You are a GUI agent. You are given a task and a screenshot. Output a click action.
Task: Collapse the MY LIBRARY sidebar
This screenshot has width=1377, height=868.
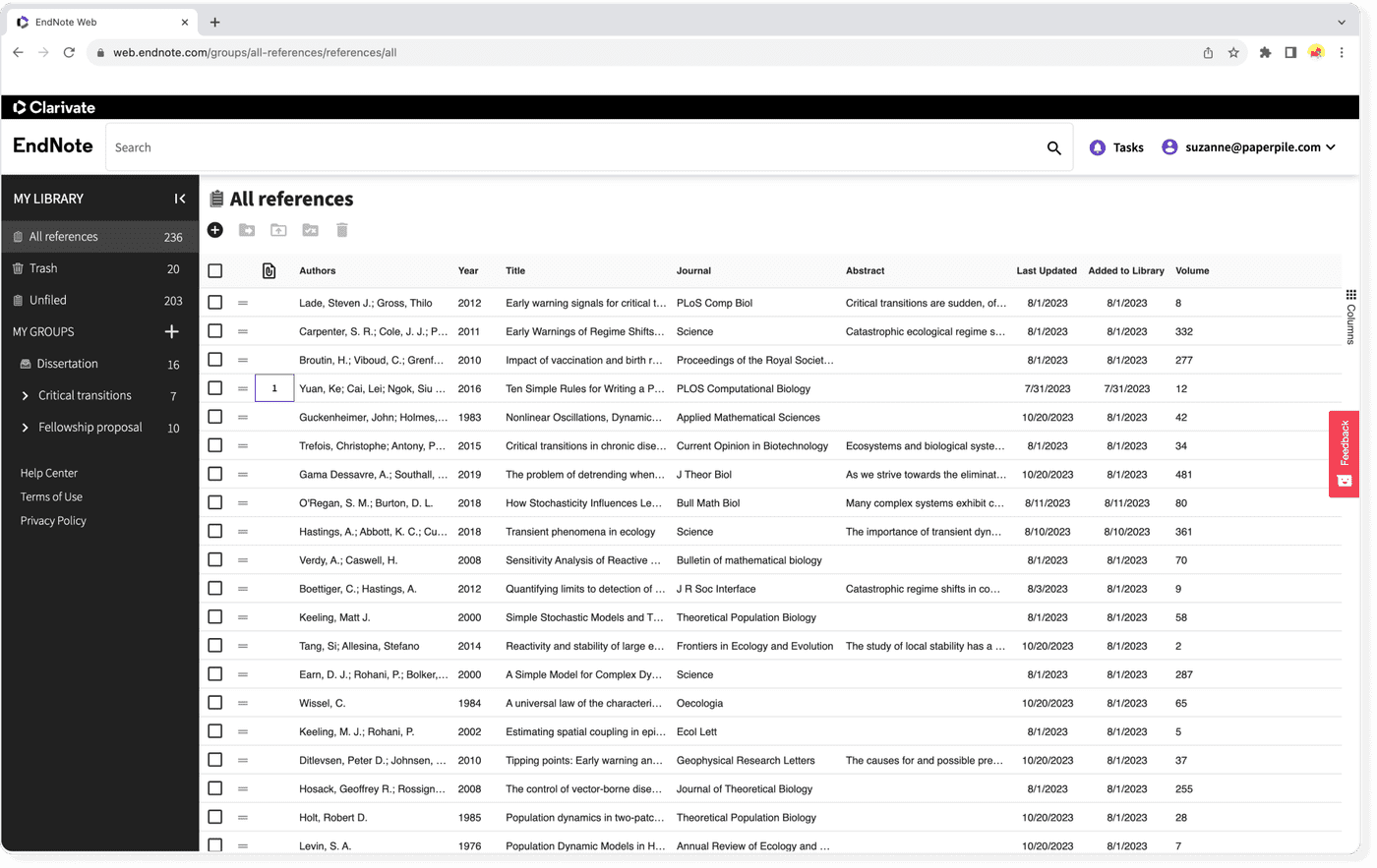tap(180, 198)
